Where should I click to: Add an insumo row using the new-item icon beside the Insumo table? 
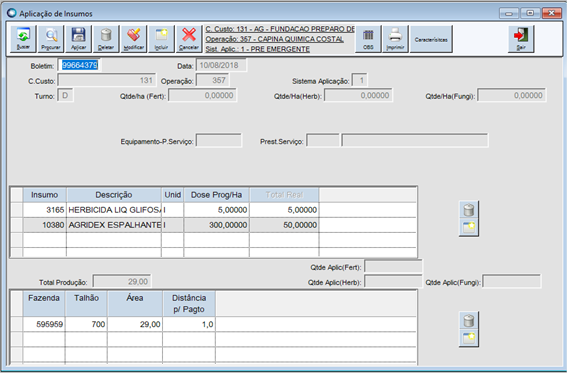pyautogui.click(x=469, y=227)
